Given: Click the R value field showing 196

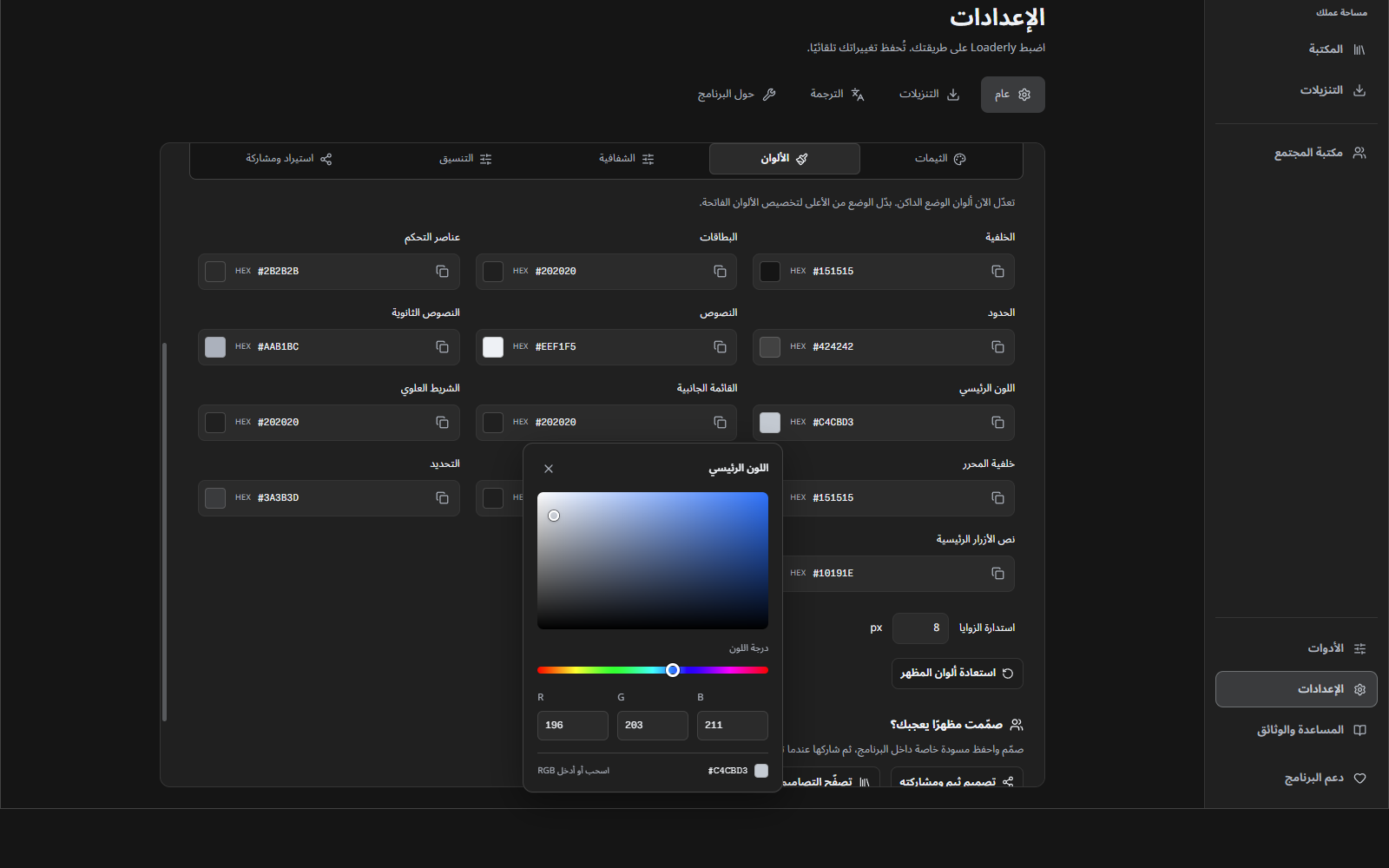Looking at the screenshot, I should pos(573,726).
